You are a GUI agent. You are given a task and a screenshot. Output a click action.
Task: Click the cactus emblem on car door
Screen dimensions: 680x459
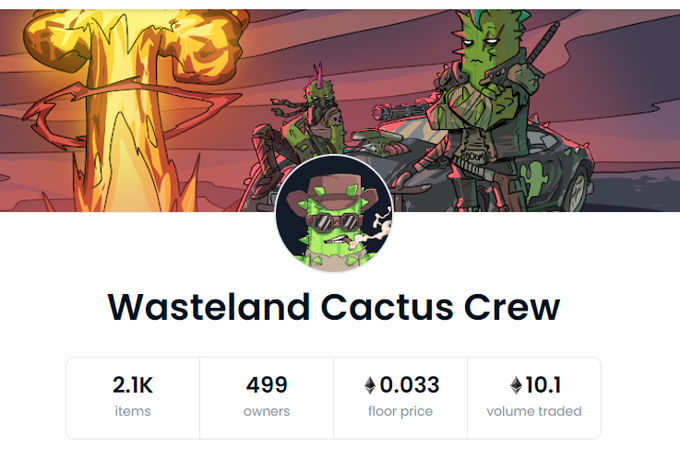536,176
